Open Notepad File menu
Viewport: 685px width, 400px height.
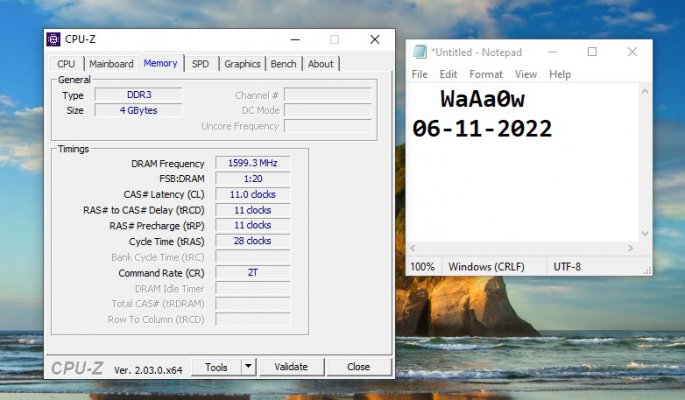point(419,74)
